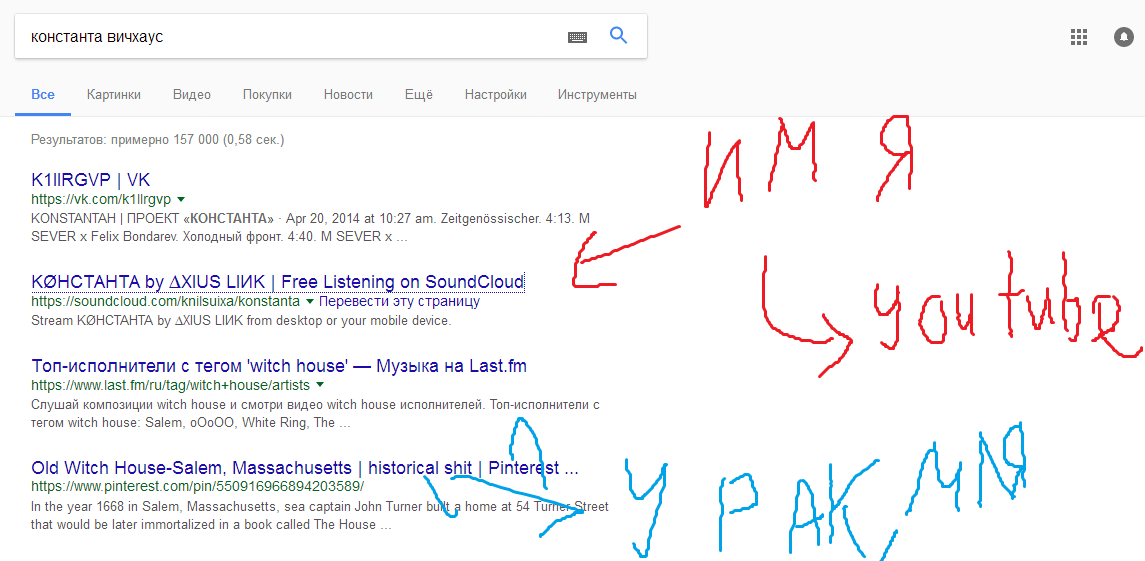Click the pinterest.com/pin URL text
The width and height of the screenshot is (1145, 561).
point(197,486)
